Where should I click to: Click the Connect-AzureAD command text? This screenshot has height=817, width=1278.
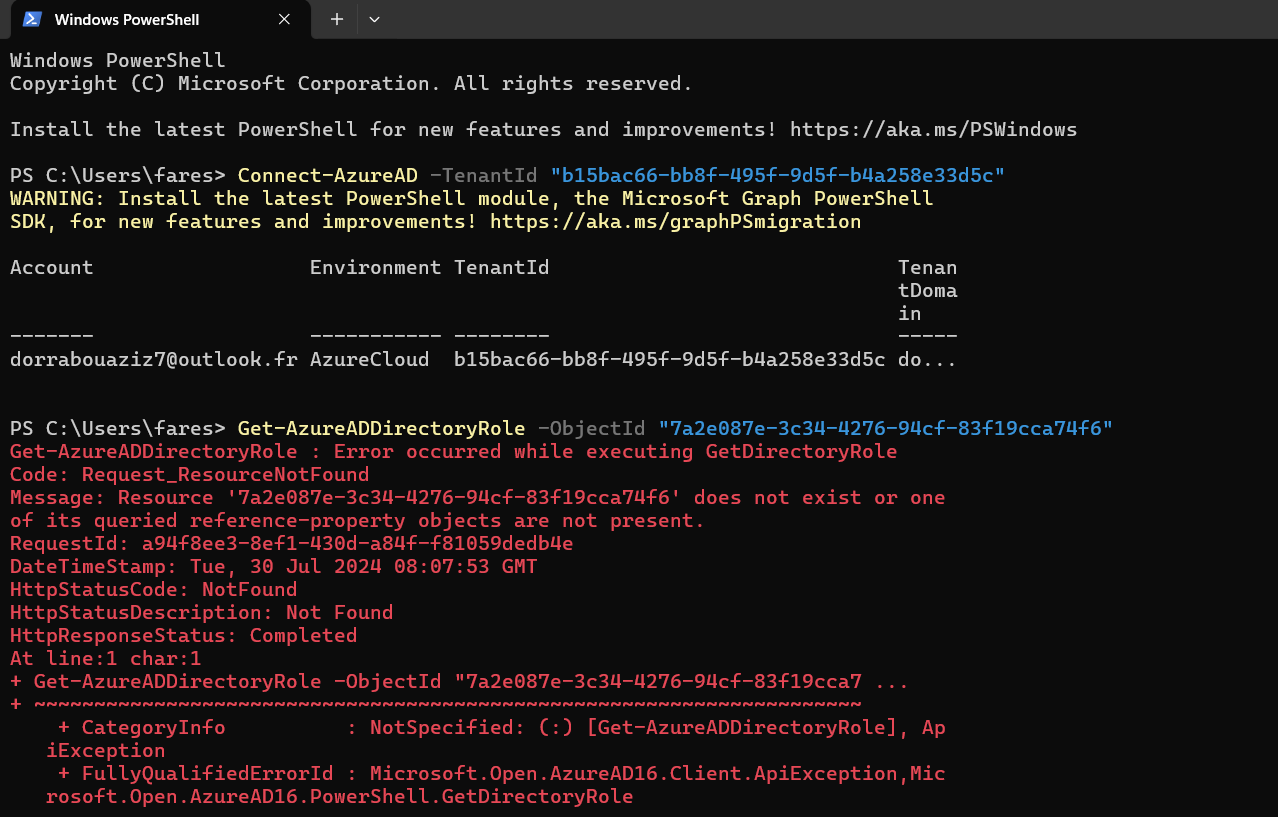[327, 174]
